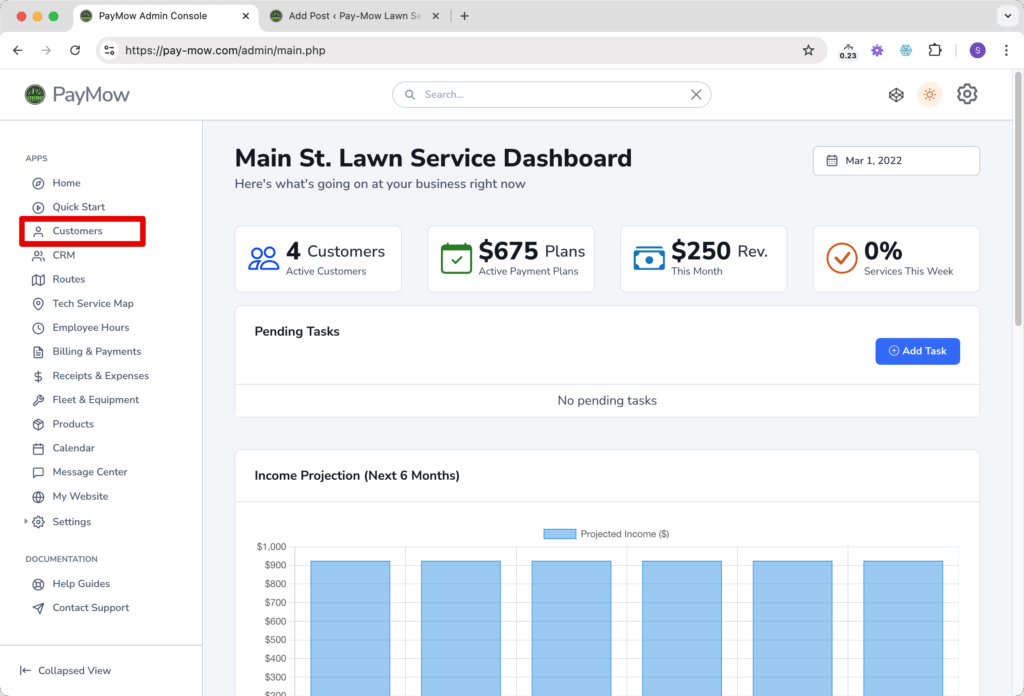Click the My Website globe icon

tap(39, 497)
